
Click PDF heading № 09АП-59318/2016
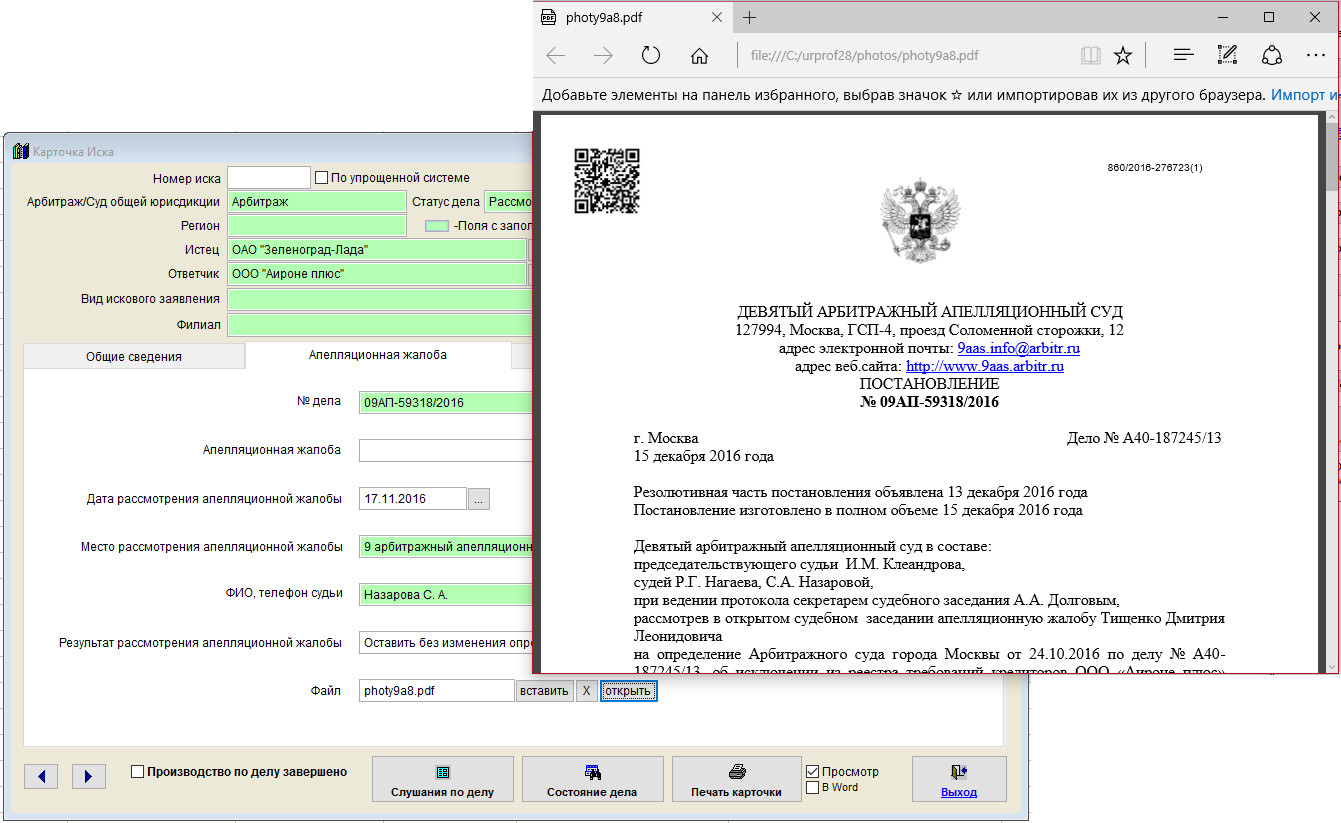(x=929, y=402)
